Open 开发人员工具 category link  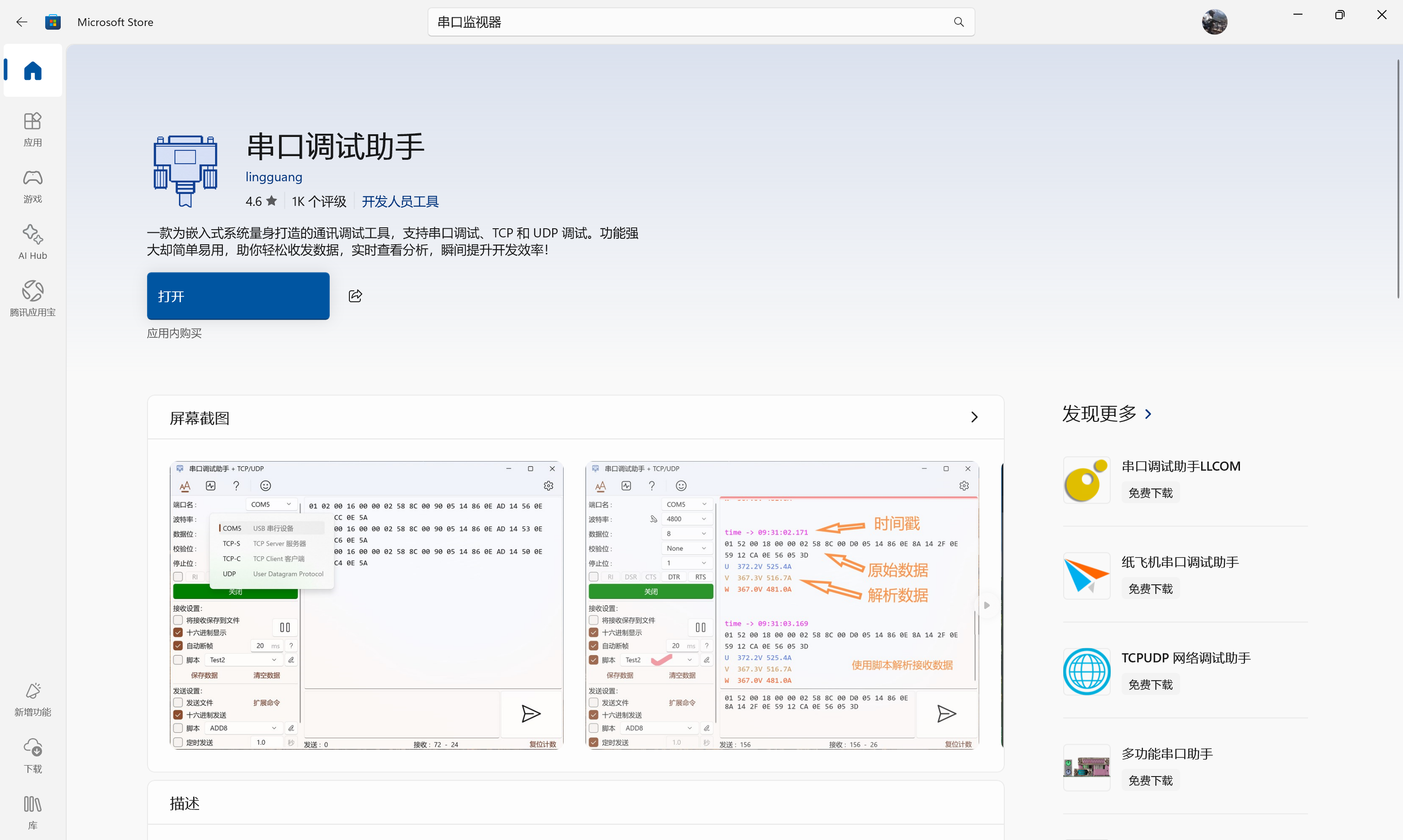coord(400,201)
